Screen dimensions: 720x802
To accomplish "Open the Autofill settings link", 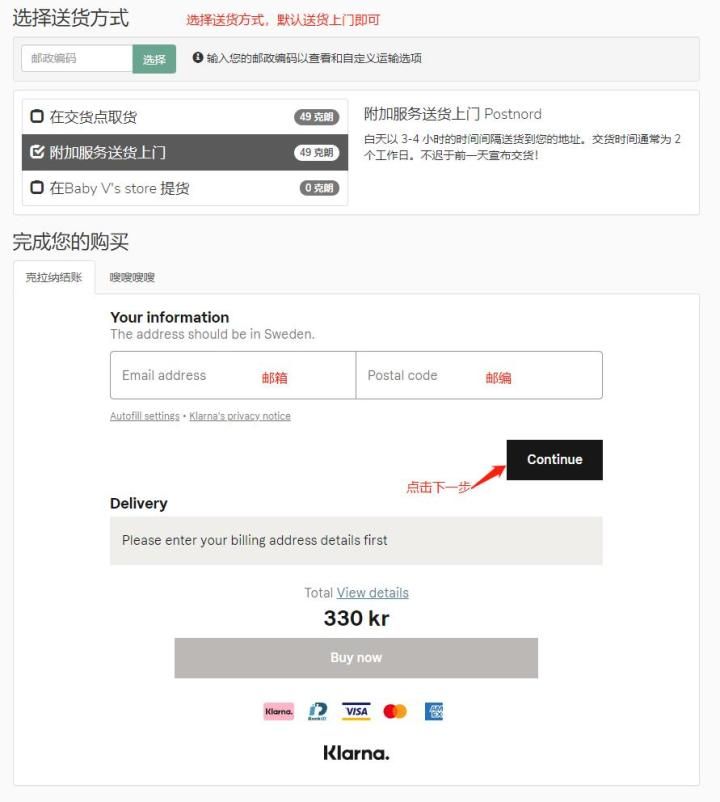I will point(145,416).
